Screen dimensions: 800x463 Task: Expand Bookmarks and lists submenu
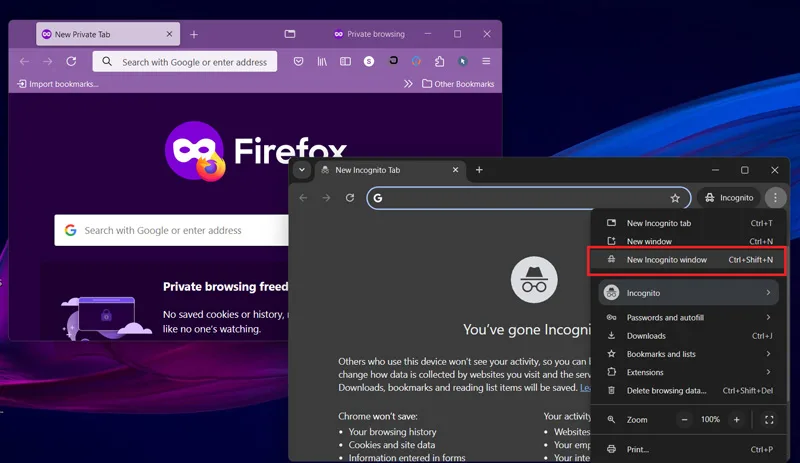click(689, 354)
